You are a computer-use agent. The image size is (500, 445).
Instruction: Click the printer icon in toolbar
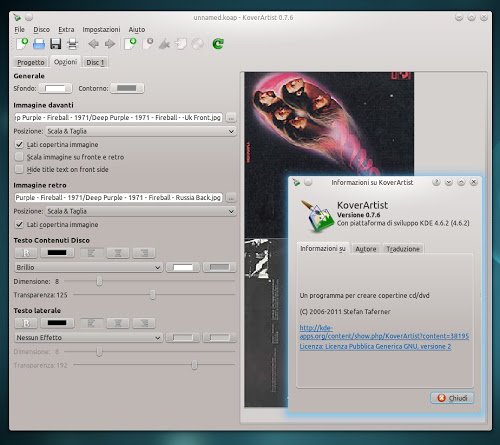tap(72, 44)
